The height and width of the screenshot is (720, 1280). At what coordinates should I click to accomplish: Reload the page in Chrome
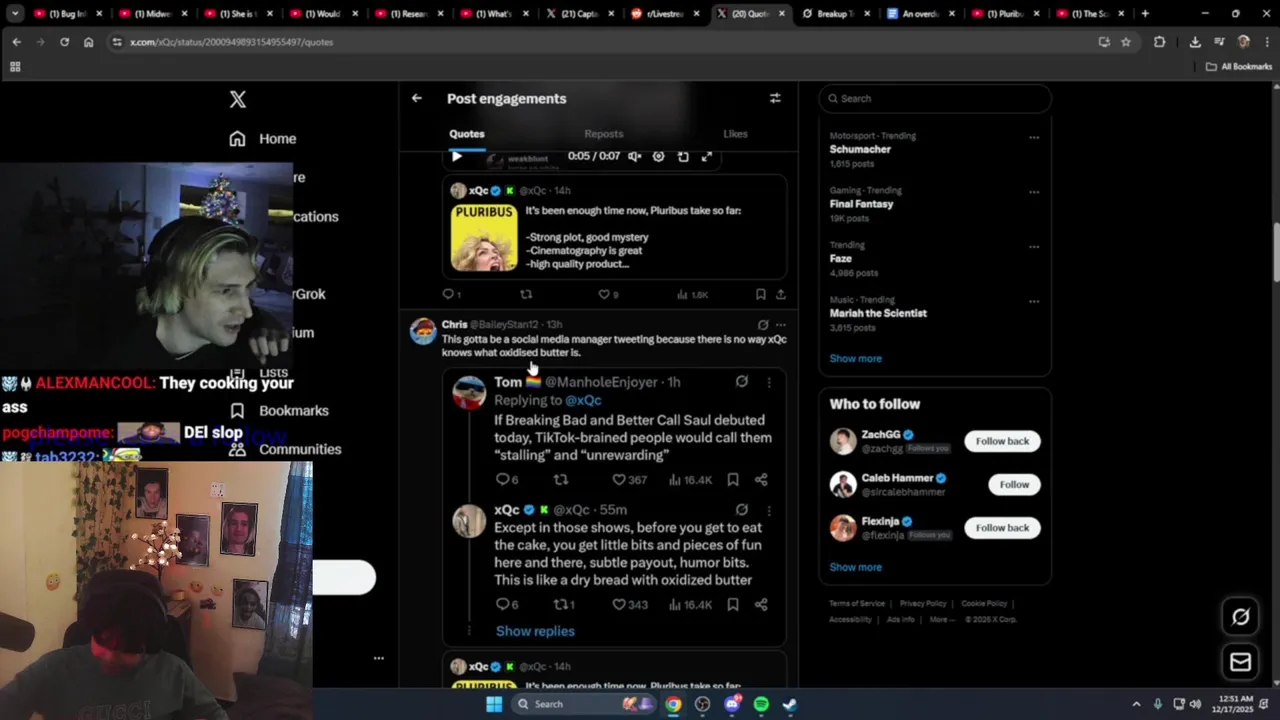(64, 42)
